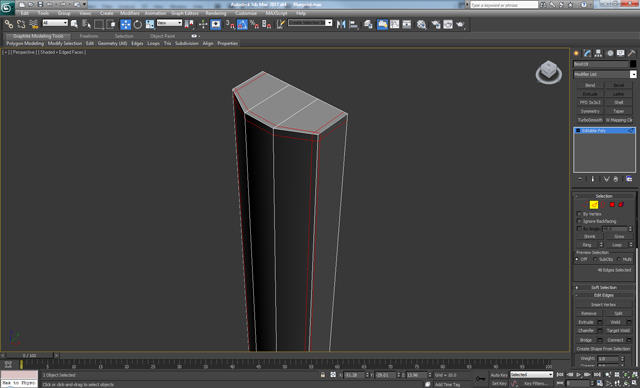
Task: Activate the Select Object tool
Action: pyautogui.click(x=74, y=24)
